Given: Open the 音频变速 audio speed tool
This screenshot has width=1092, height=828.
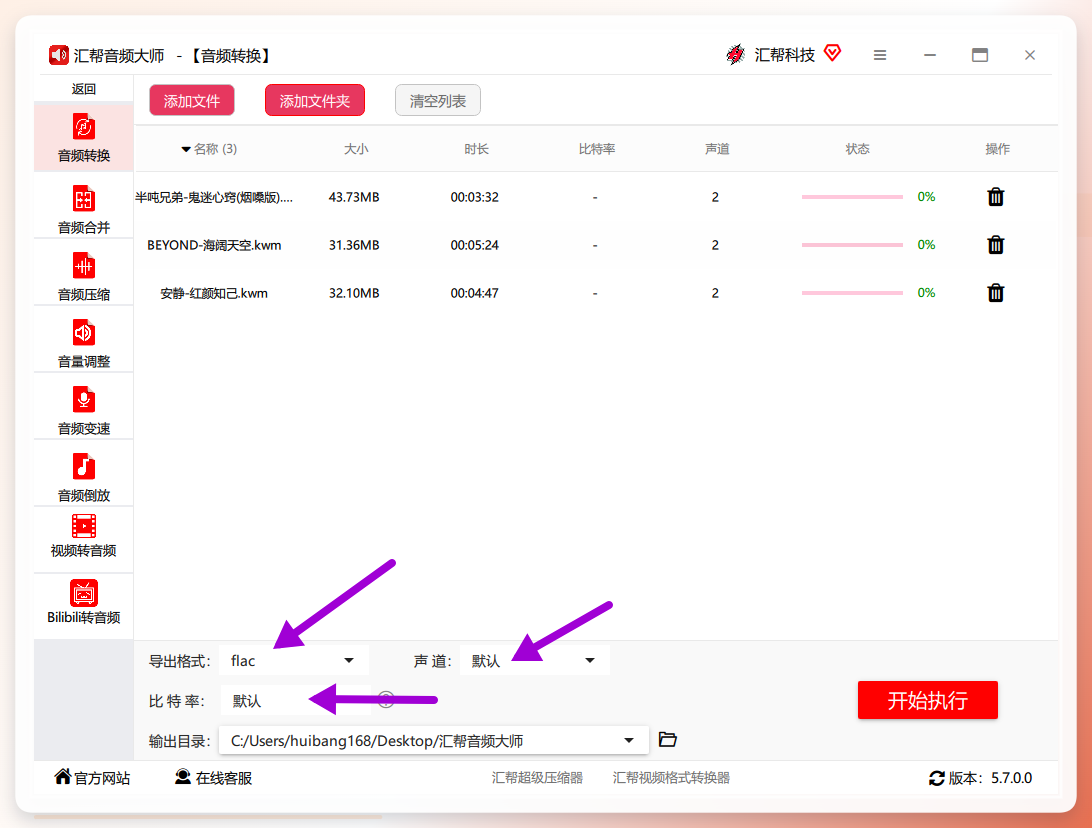Looking at the screenshot, I should click(x=84, y=409).
